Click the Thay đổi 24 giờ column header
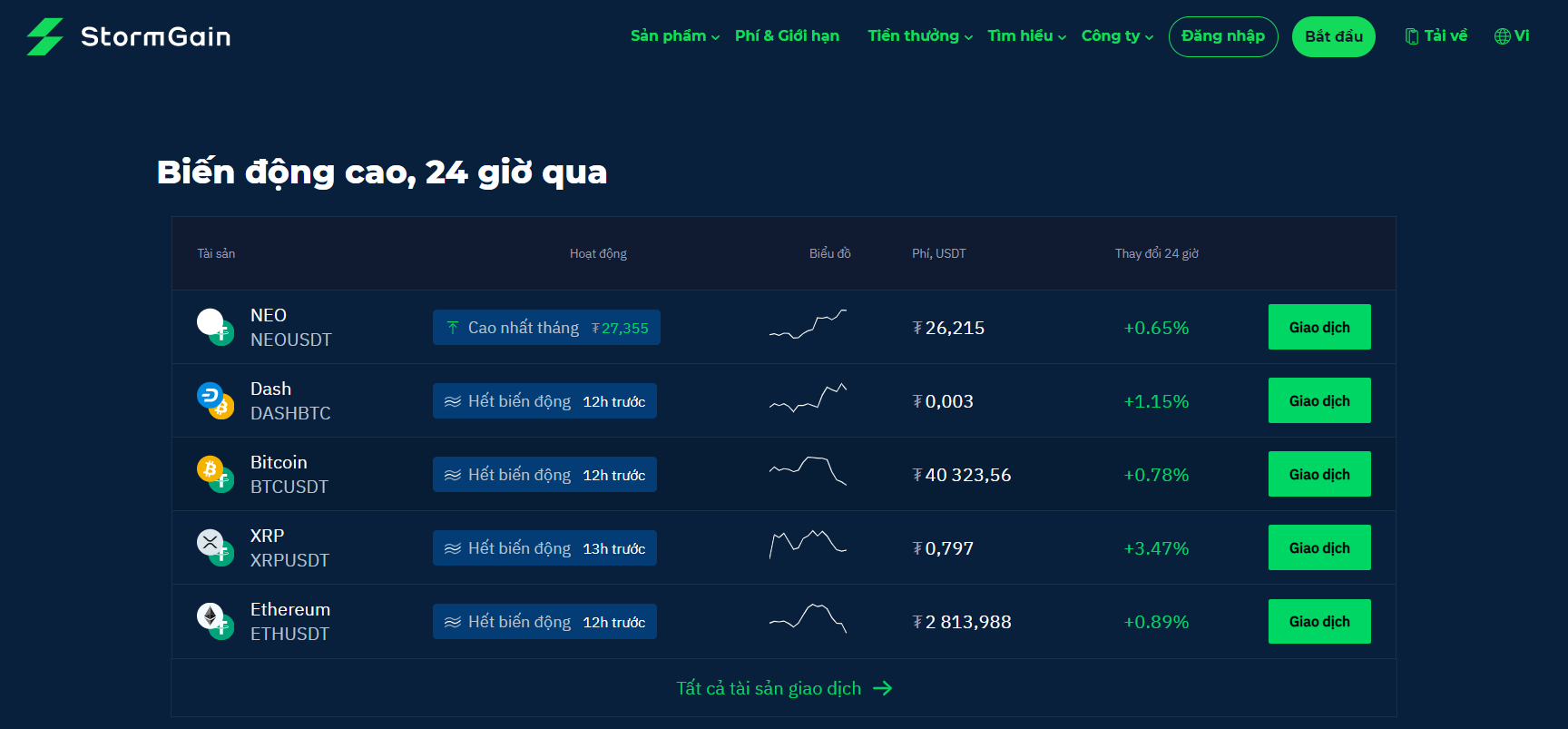 (x=1157, y=253)
